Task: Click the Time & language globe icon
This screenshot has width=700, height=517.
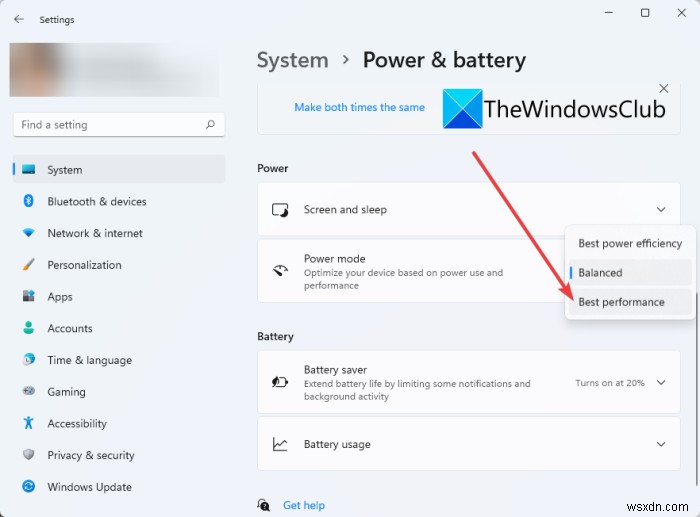Action: (29, 359)
